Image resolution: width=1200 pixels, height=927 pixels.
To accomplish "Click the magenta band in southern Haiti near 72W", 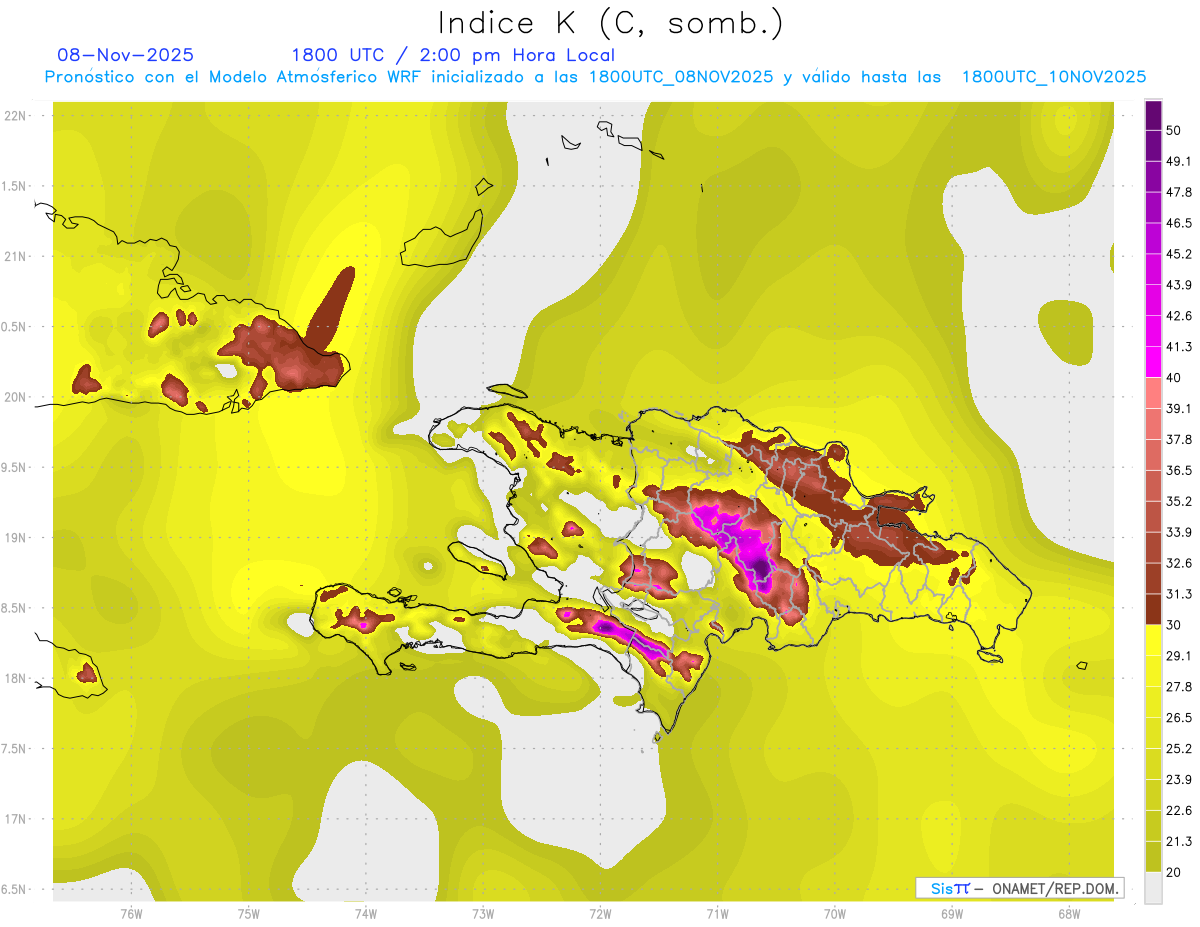I will [x=606, y=627].
